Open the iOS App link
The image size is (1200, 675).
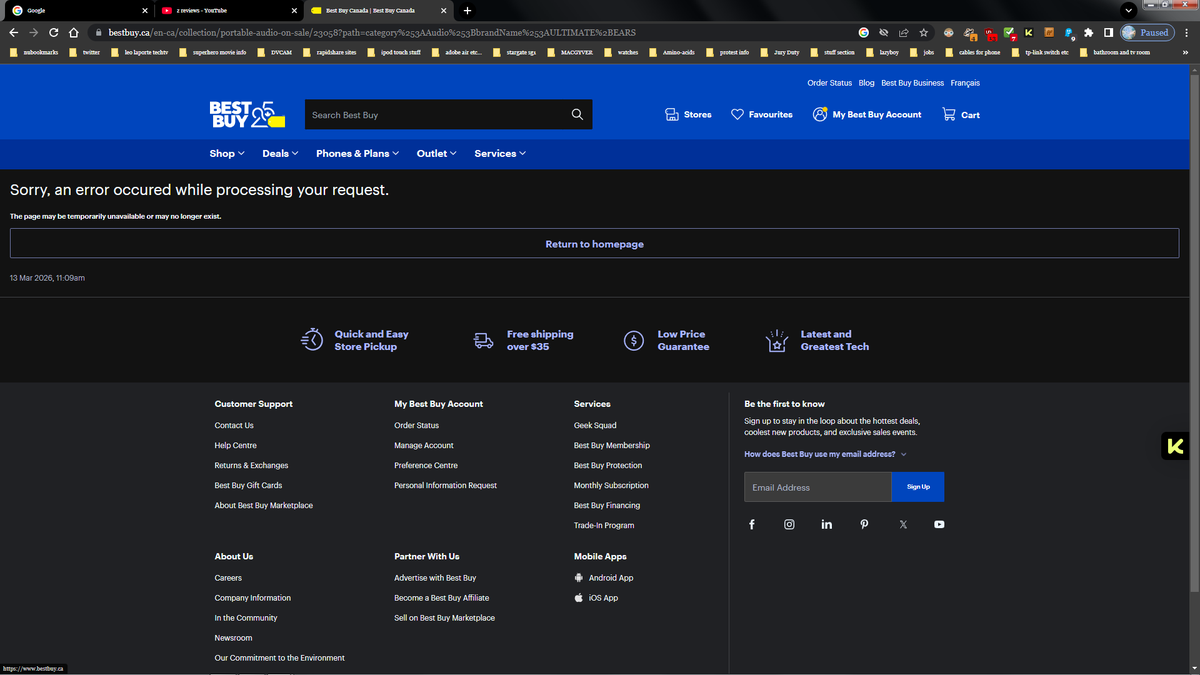(596, 597)
